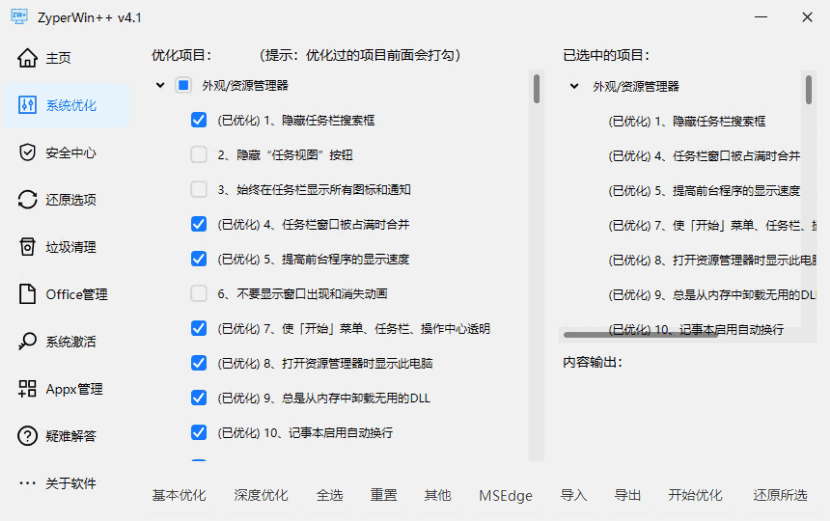Click the home icon beside 主页
This screenshot has width=830, height=521.
tap(28, 58)
